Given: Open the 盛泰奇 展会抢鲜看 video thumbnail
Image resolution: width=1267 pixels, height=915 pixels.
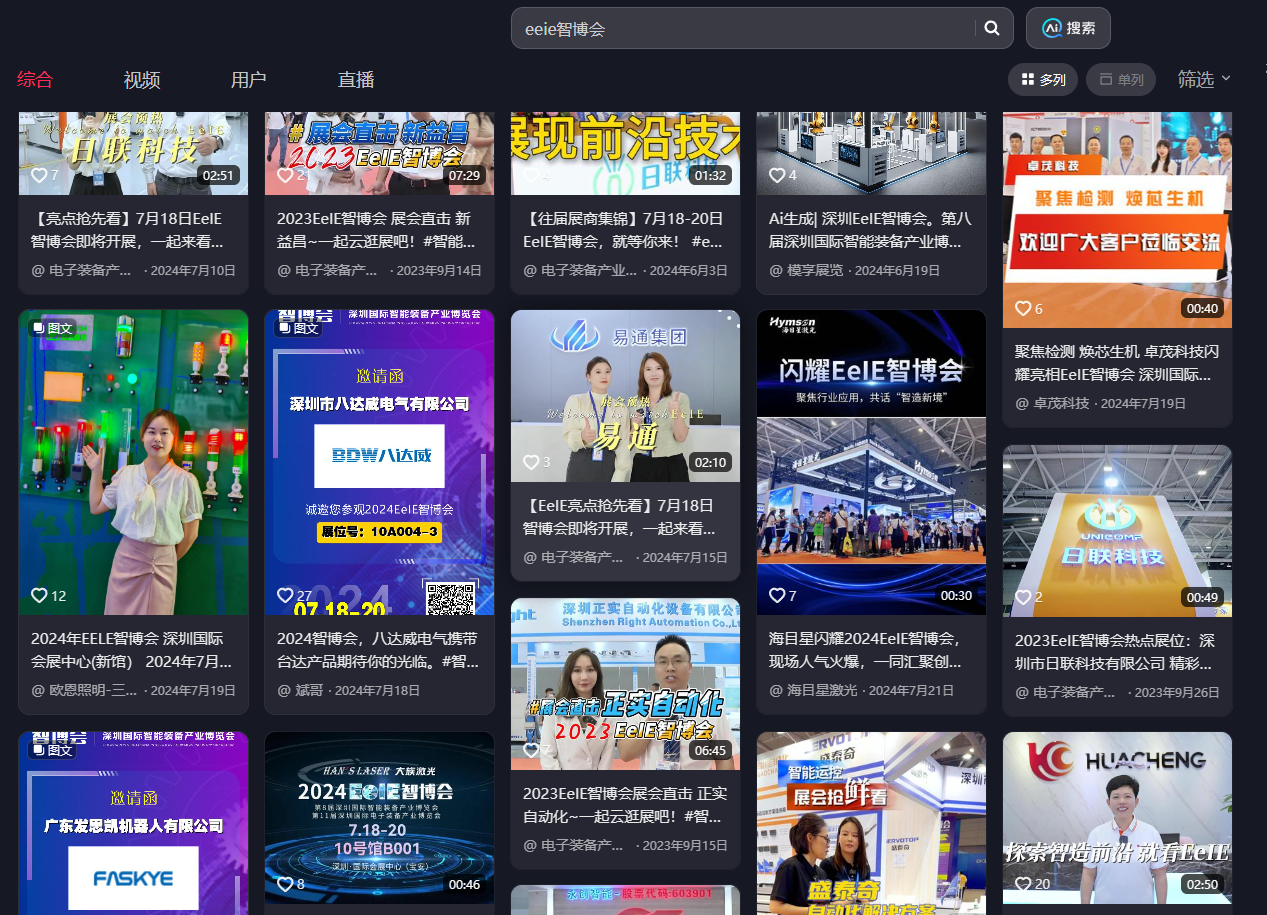Looking at the screenshot, I should coord(871,823).
